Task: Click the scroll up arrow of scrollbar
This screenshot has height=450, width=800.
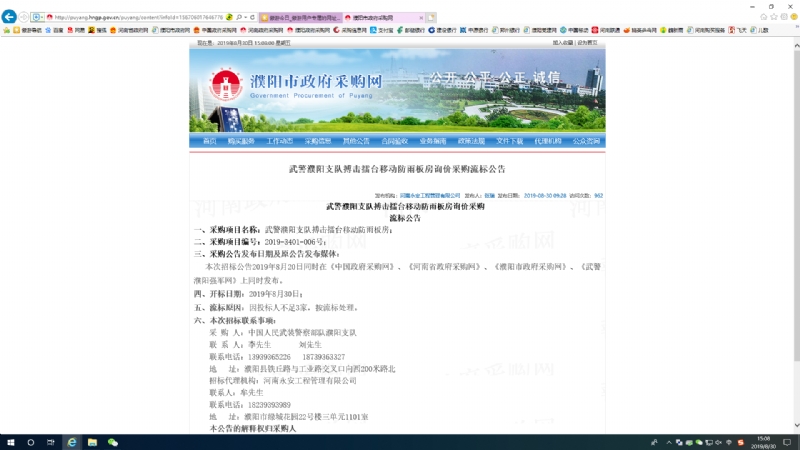Action: click(x=796, y=45)
